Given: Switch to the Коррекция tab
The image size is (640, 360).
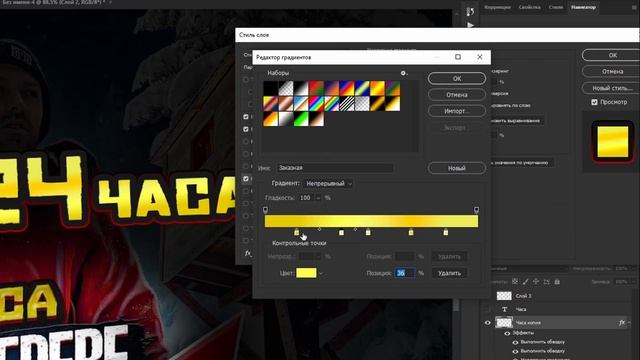Looking at the screenshot, I should tap(497, 7).
